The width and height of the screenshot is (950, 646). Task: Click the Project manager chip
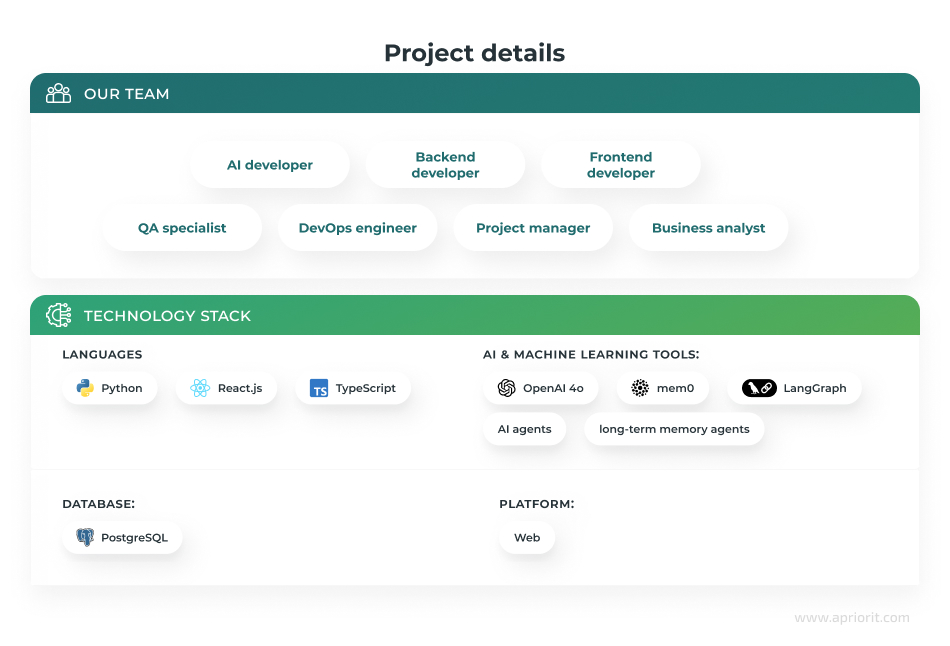pyautogui.click(x=533, y=227)
